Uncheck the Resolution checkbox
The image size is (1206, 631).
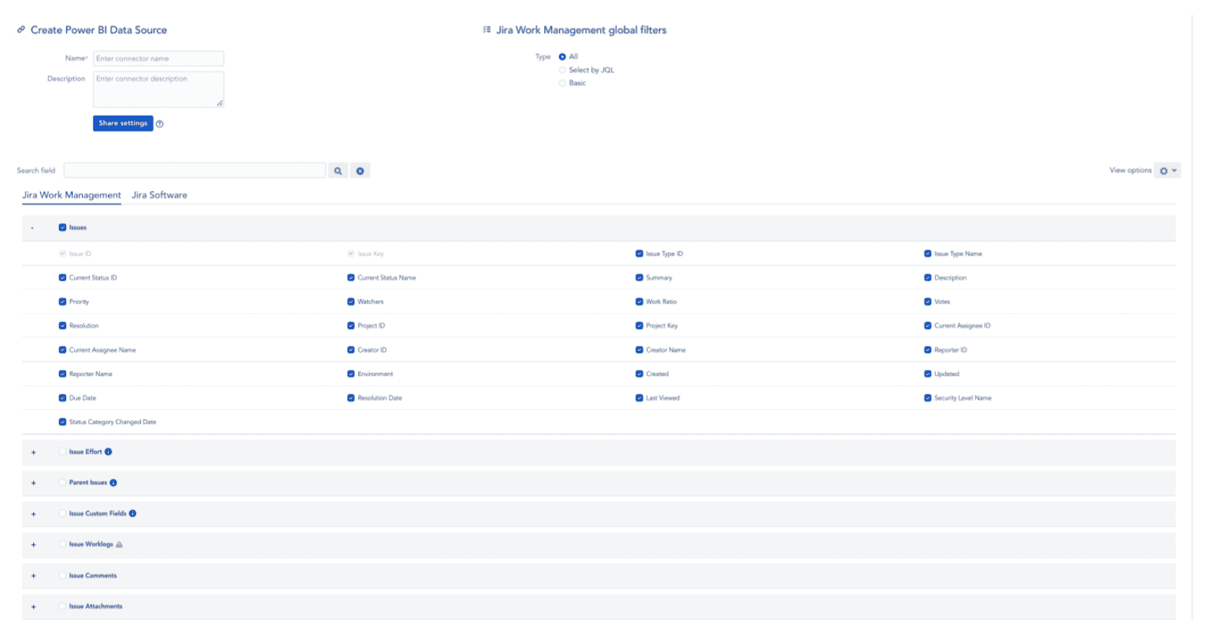(63, 326)
